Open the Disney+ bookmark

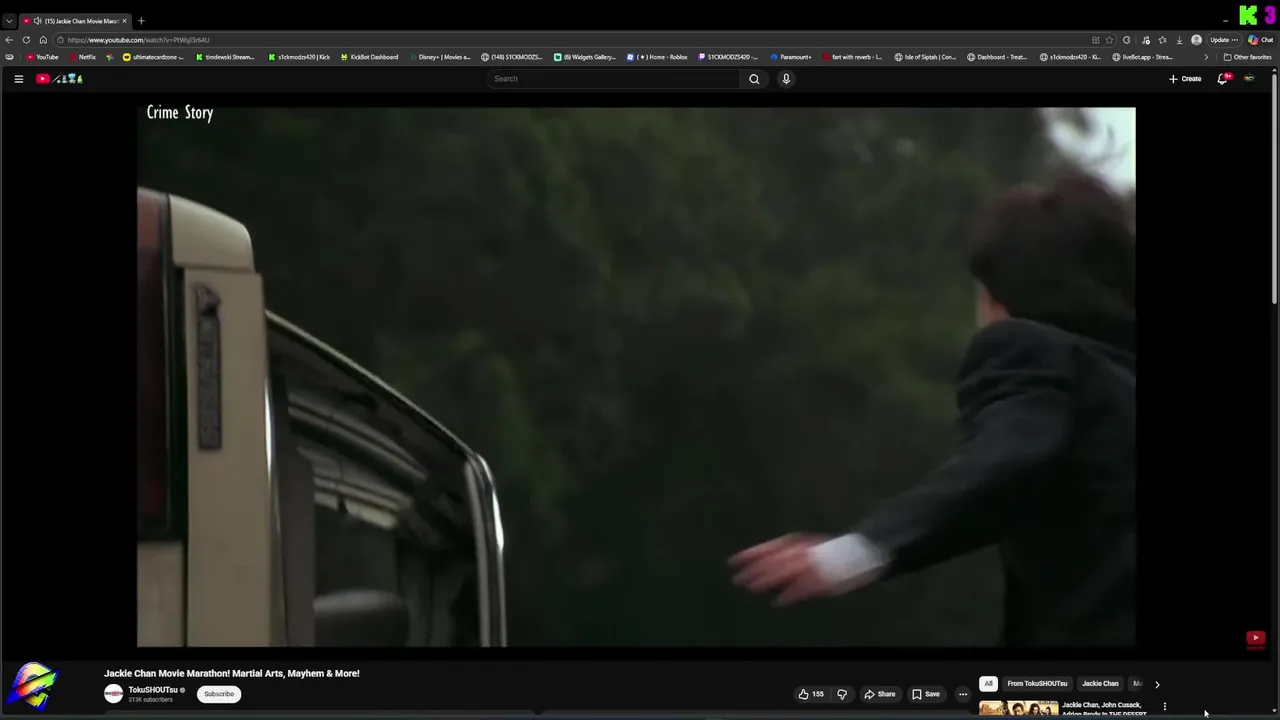439,57
